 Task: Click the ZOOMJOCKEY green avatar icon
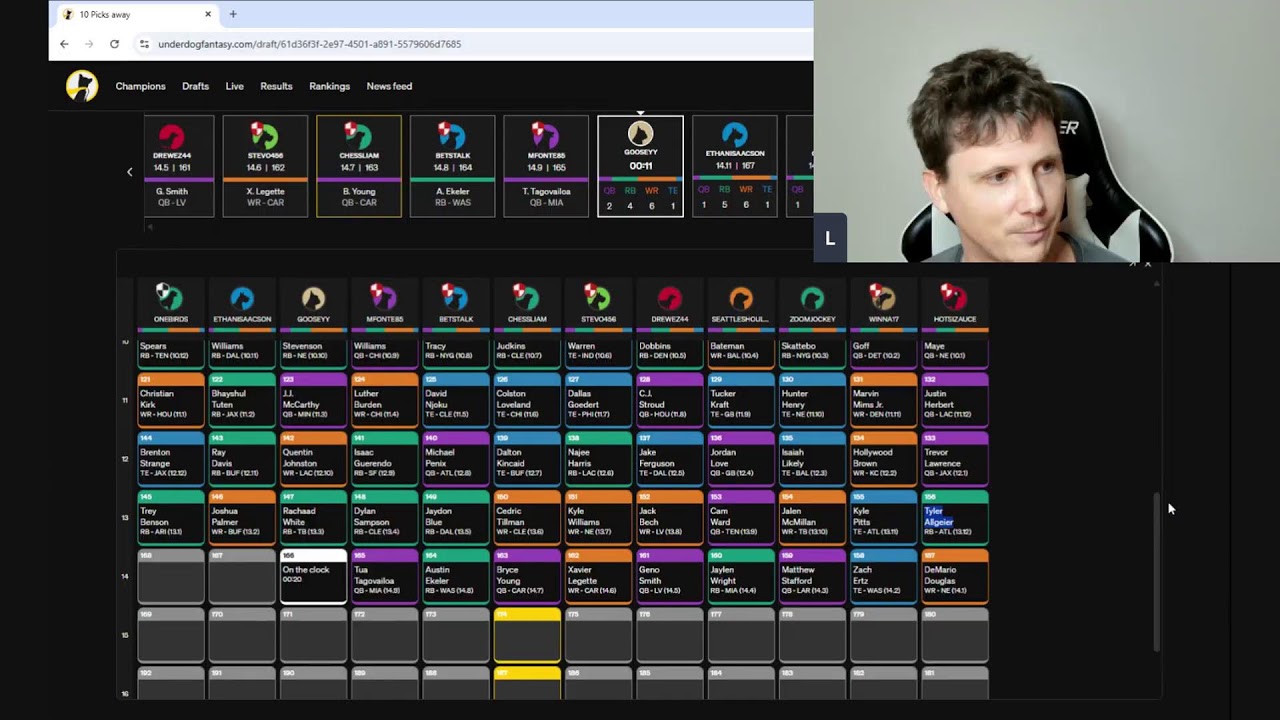tap(812, 298)
